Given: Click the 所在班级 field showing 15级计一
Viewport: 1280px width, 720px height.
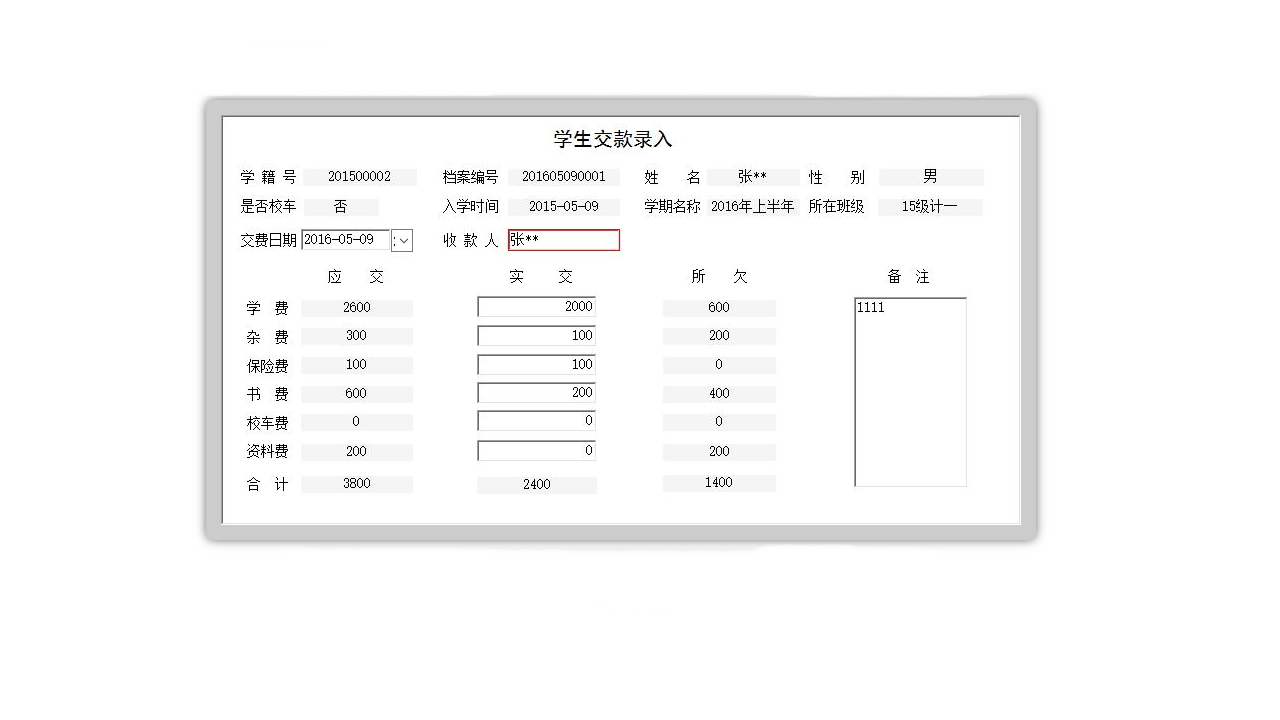Looking at the screenshot, I should click(x=930, y=207).
